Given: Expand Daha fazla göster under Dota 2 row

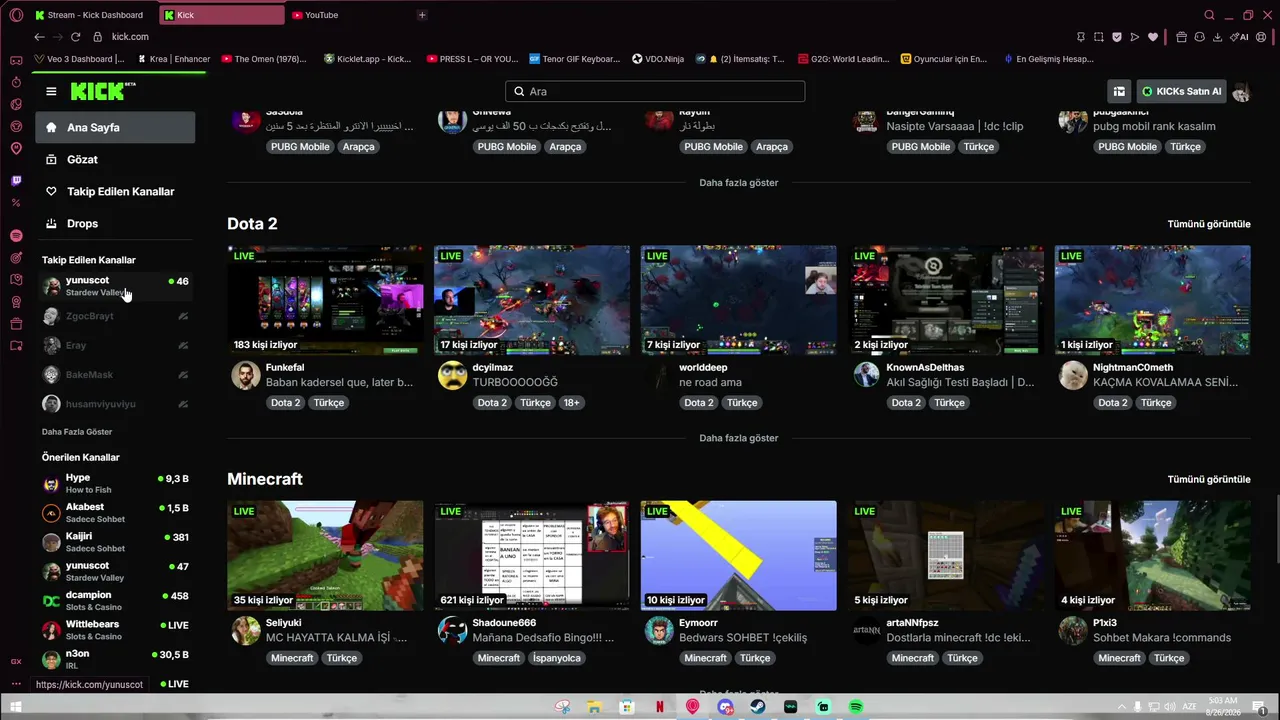Looking at the screenshot, I should click(738, 438).
